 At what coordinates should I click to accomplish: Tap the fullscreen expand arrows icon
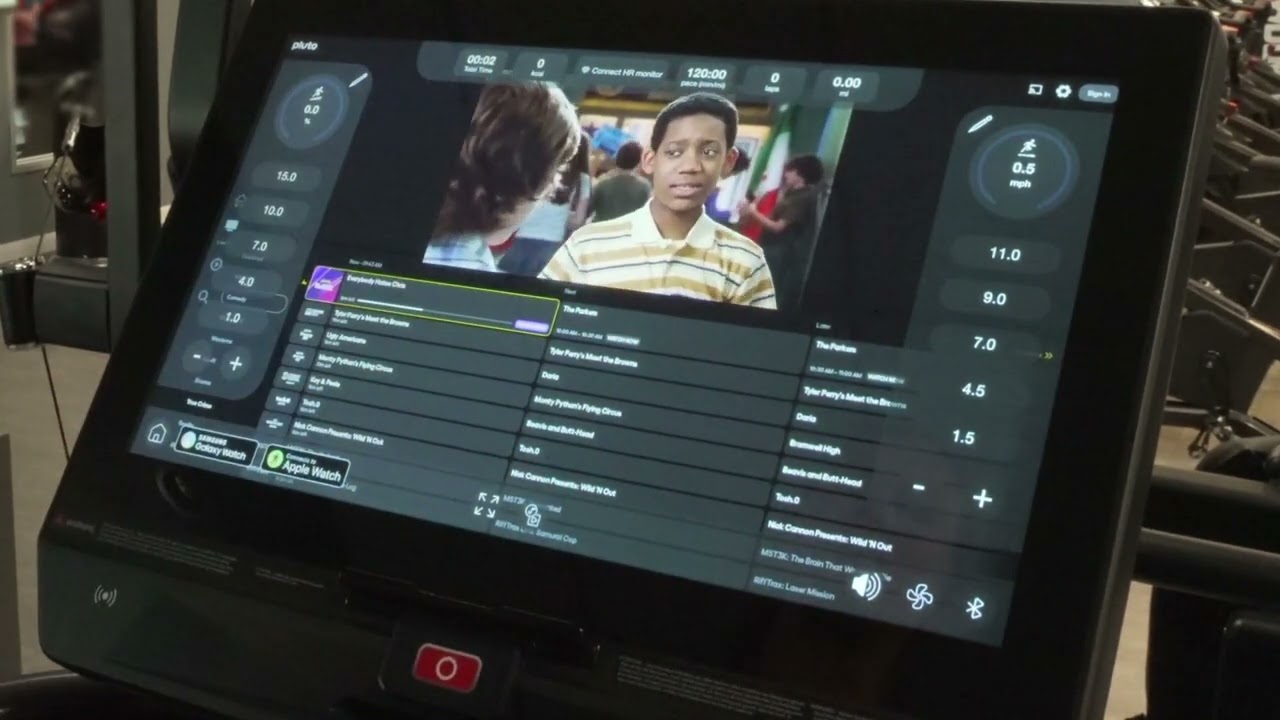click(x=487, y=505)
